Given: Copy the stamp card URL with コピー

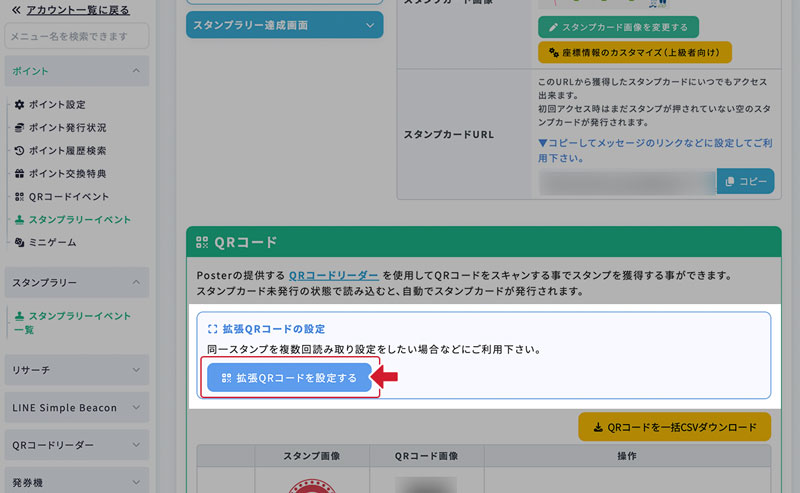Looking at the screenshot, I should click(745, 182).
